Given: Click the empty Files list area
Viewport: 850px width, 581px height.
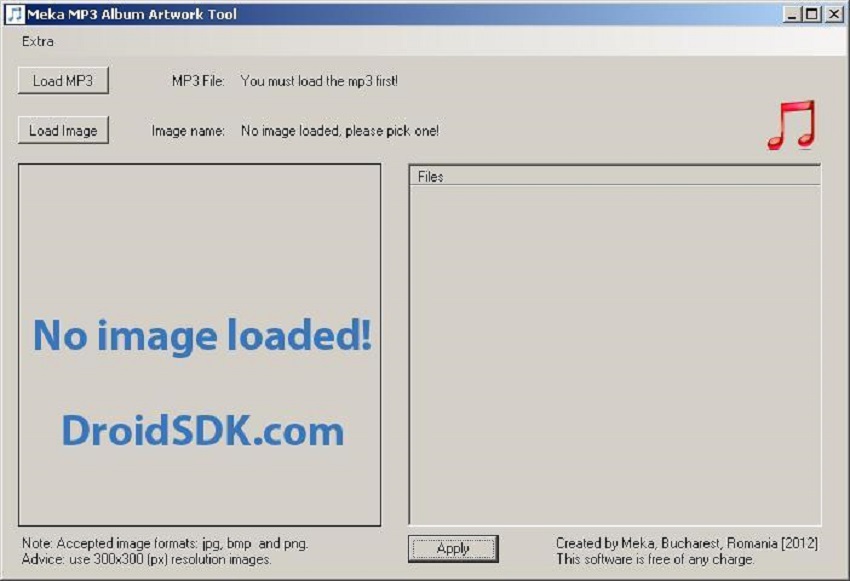Looking at the screenshot, I should pyautogui.click(x=615, y=355).
